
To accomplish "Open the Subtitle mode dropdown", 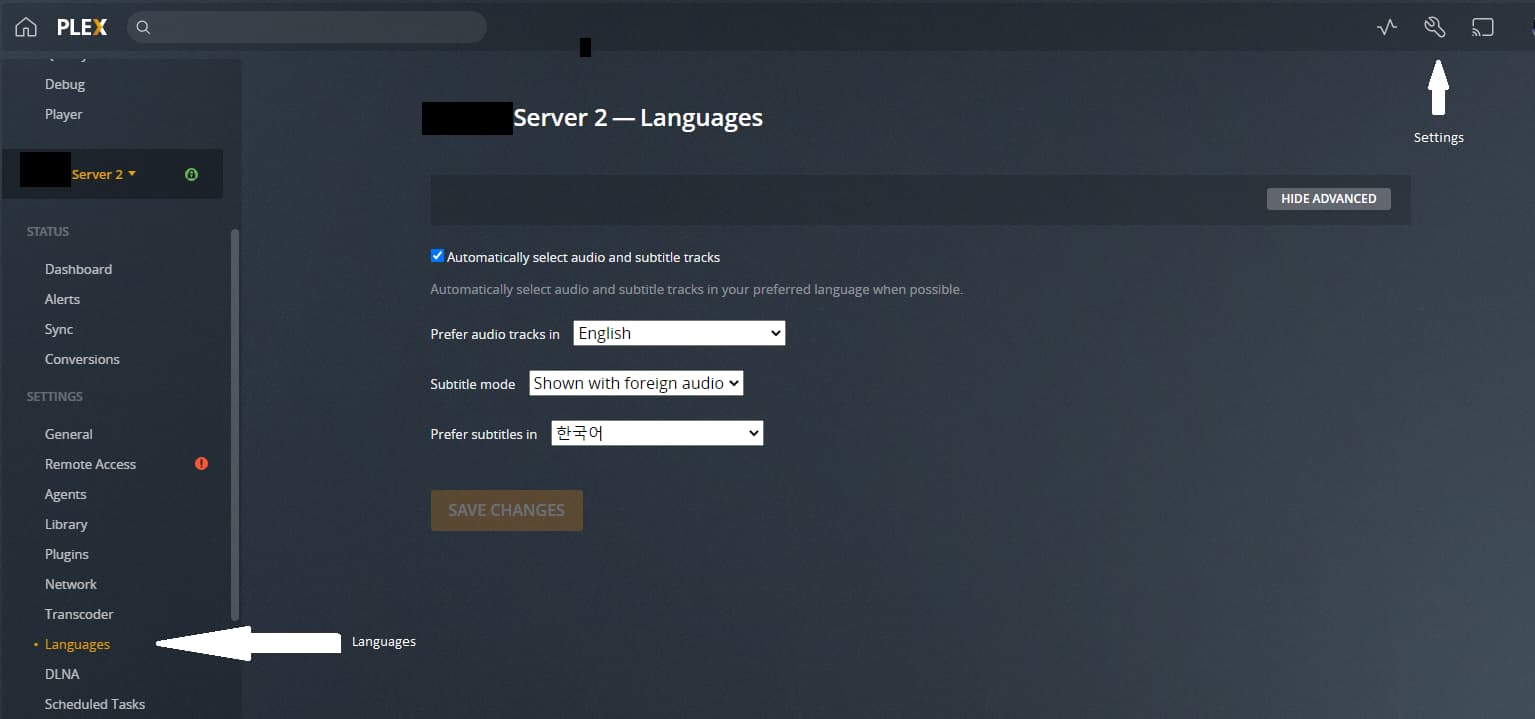I will (636, 383).
